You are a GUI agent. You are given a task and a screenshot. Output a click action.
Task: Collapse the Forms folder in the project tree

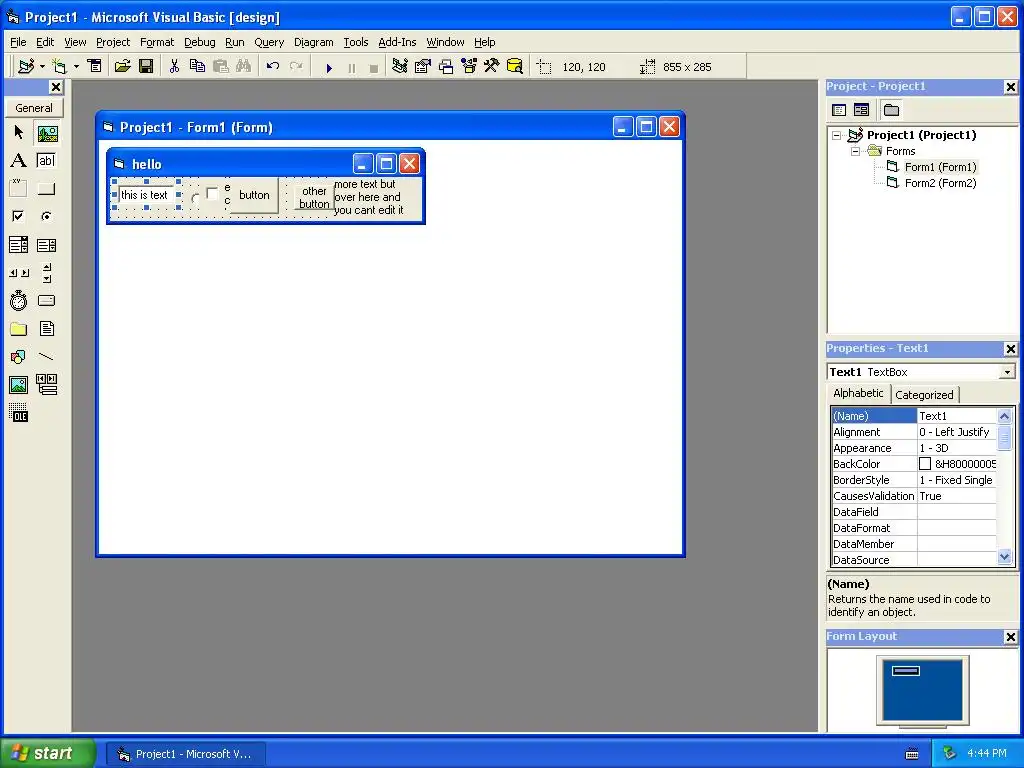[856, 151]
